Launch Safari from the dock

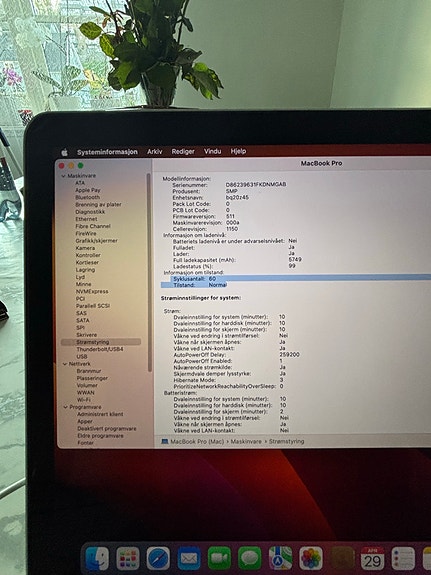click(158, 558)
